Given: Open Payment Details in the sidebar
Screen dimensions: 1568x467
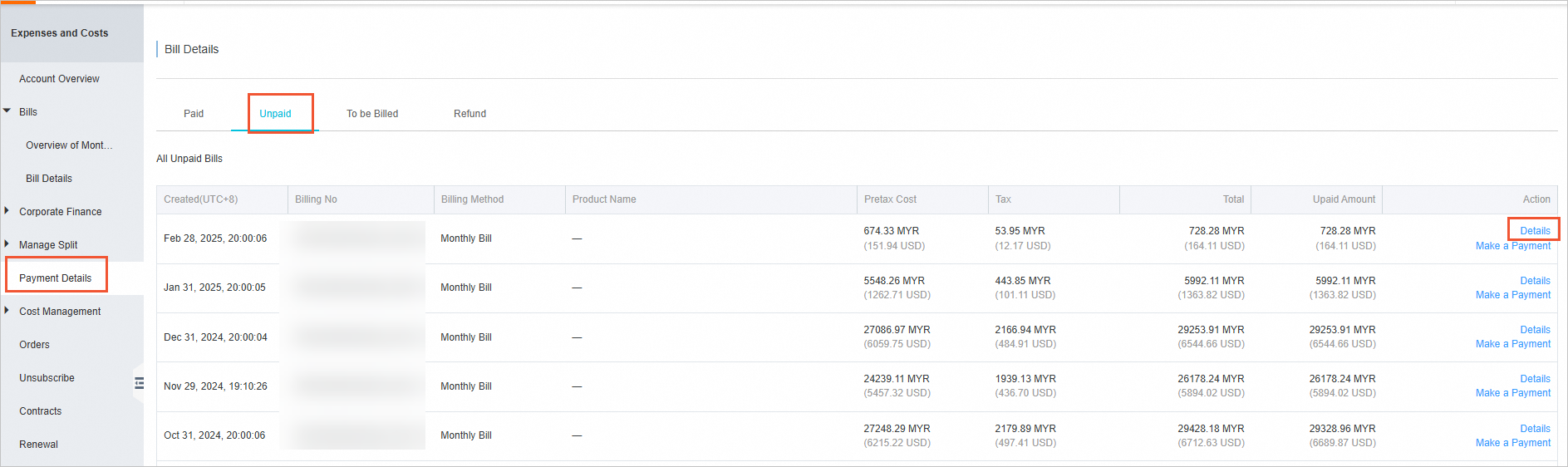Looking at the screenshot, I should click(56, 278).
